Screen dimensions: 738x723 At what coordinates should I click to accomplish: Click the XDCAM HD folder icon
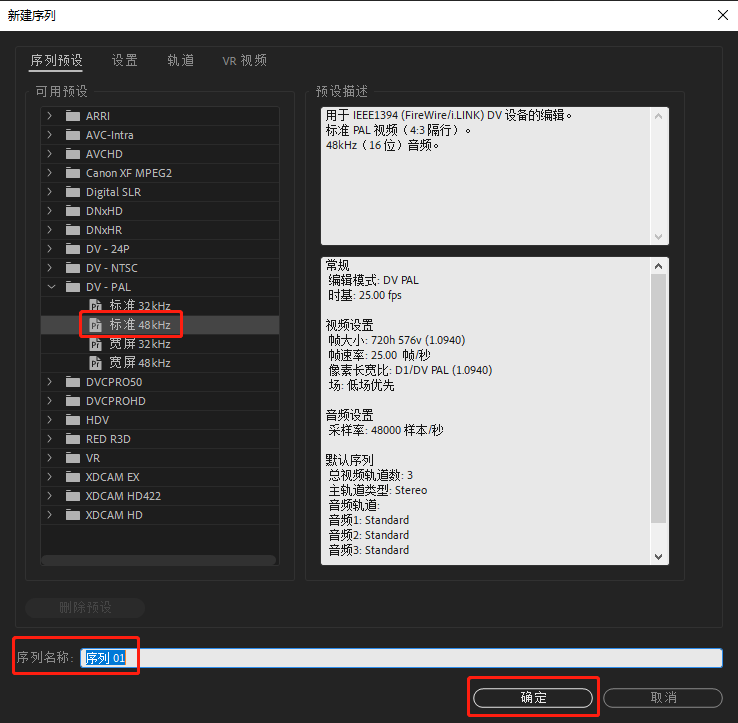(x=72, y=515)
